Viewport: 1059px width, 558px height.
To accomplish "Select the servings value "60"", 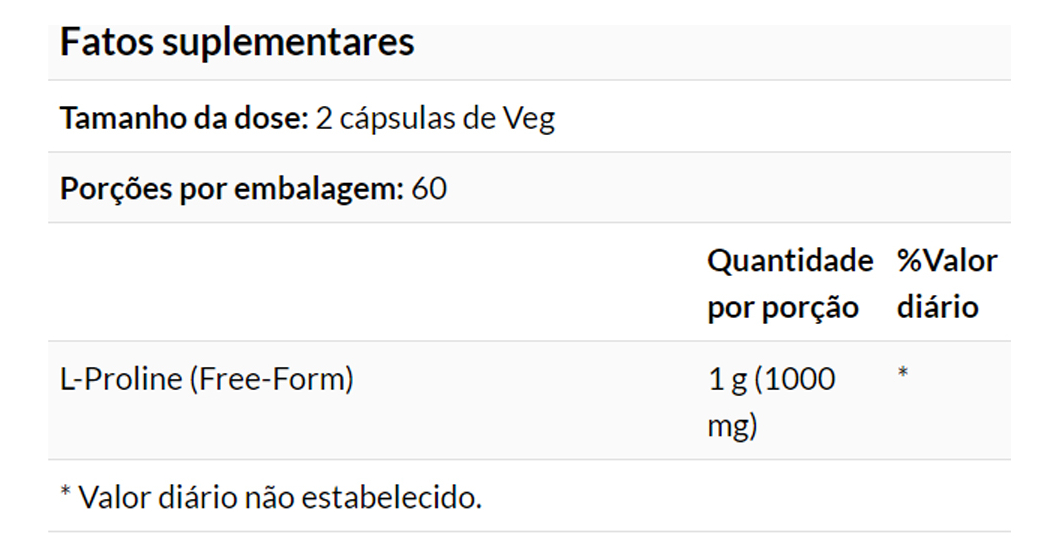I will pos(429,188).
